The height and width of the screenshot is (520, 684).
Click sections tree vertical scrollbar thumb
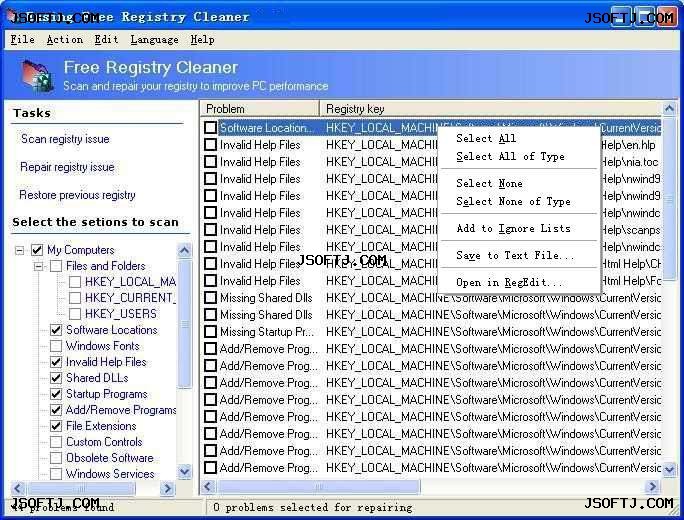[185, 324]
